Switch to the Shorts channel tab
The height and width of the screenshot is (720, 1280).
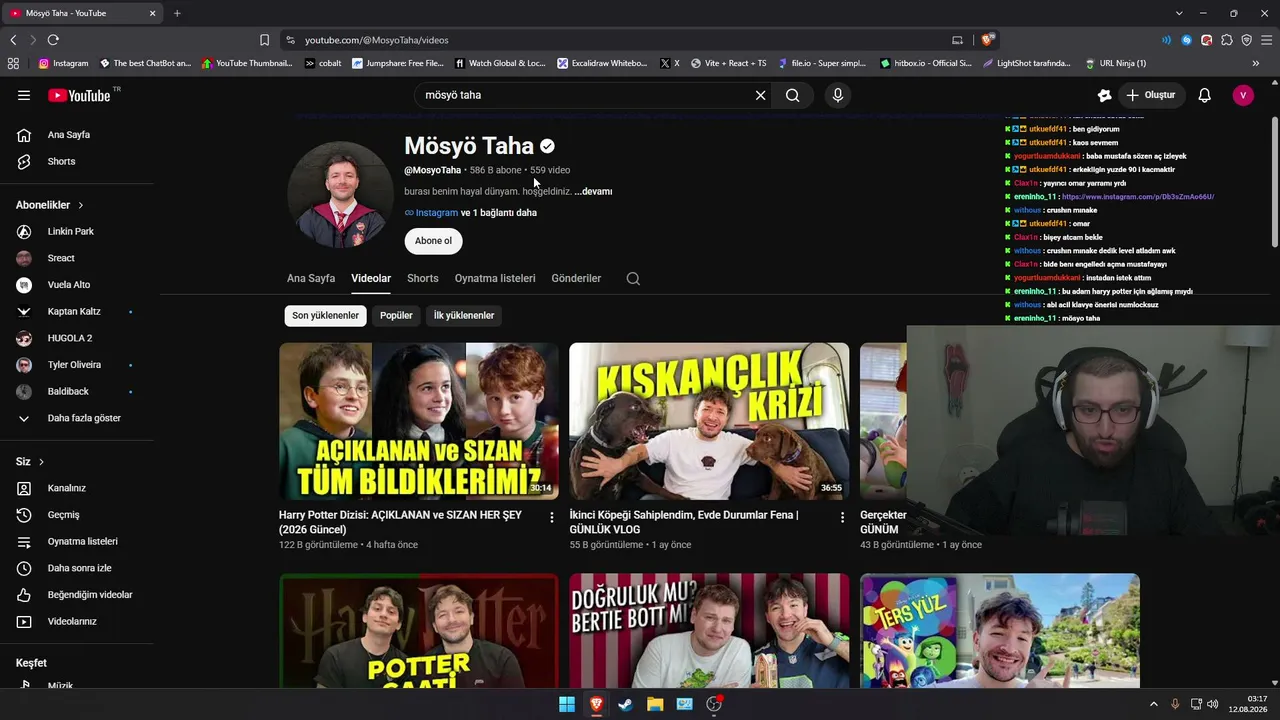(423, 278)
